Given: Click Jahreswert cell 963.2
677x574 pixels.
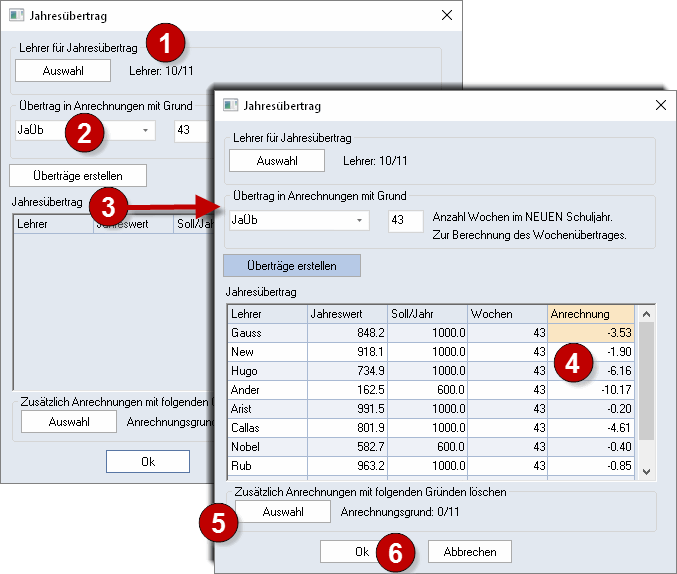Looking at the screenshot, I should point(347,466).
